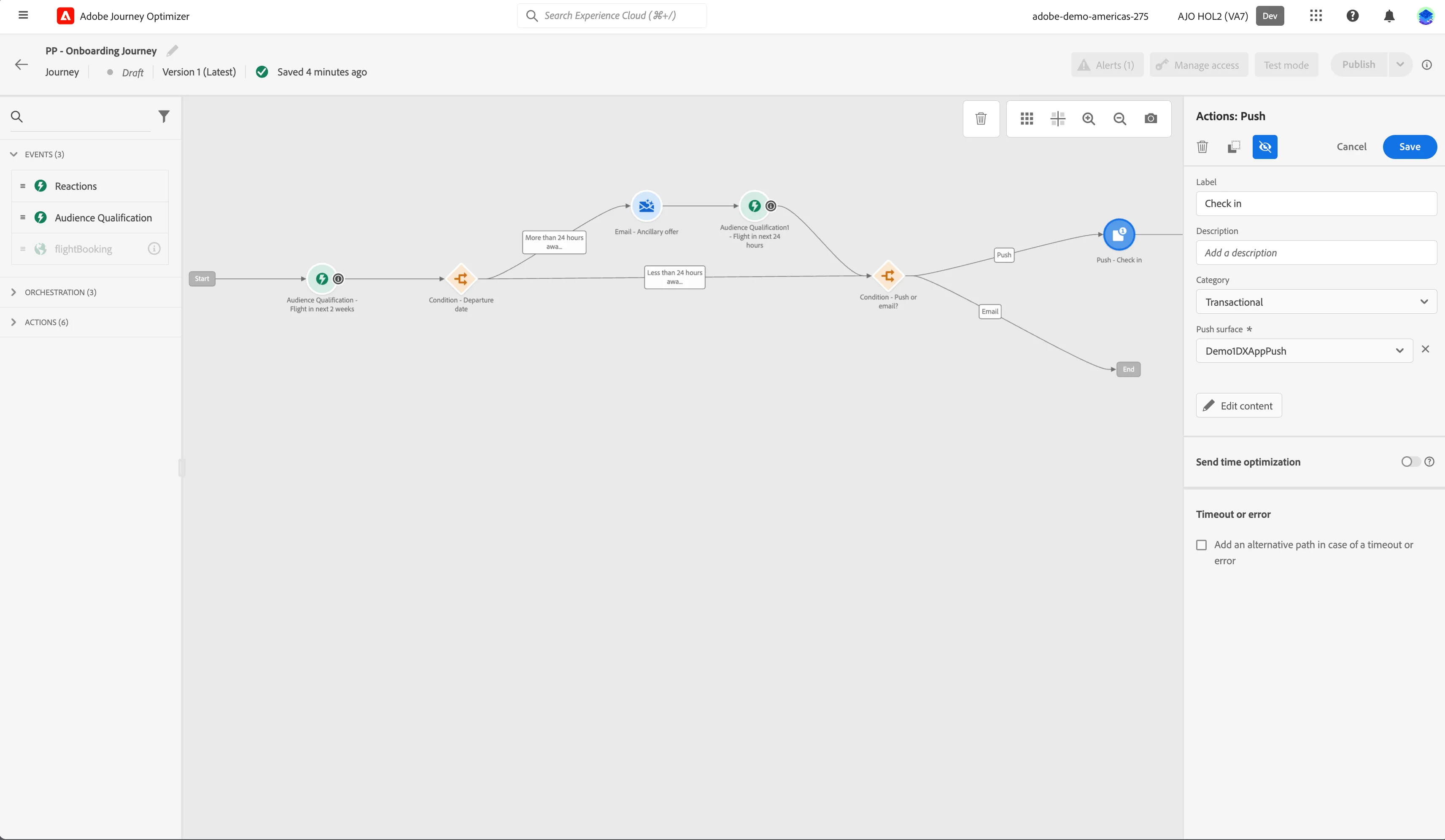The image size is (1445, 840).
Task: Click the palette filter funnel icon
Action: click(x=164, y=116)
